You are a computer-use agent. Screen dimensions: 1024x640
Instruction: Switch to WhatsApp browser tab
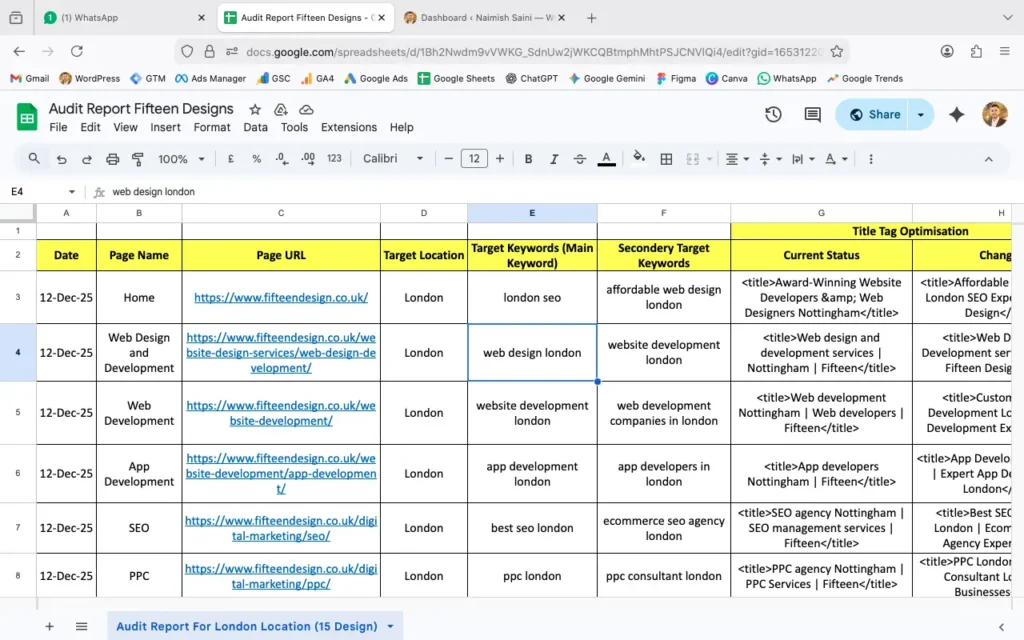click(118, 18)
